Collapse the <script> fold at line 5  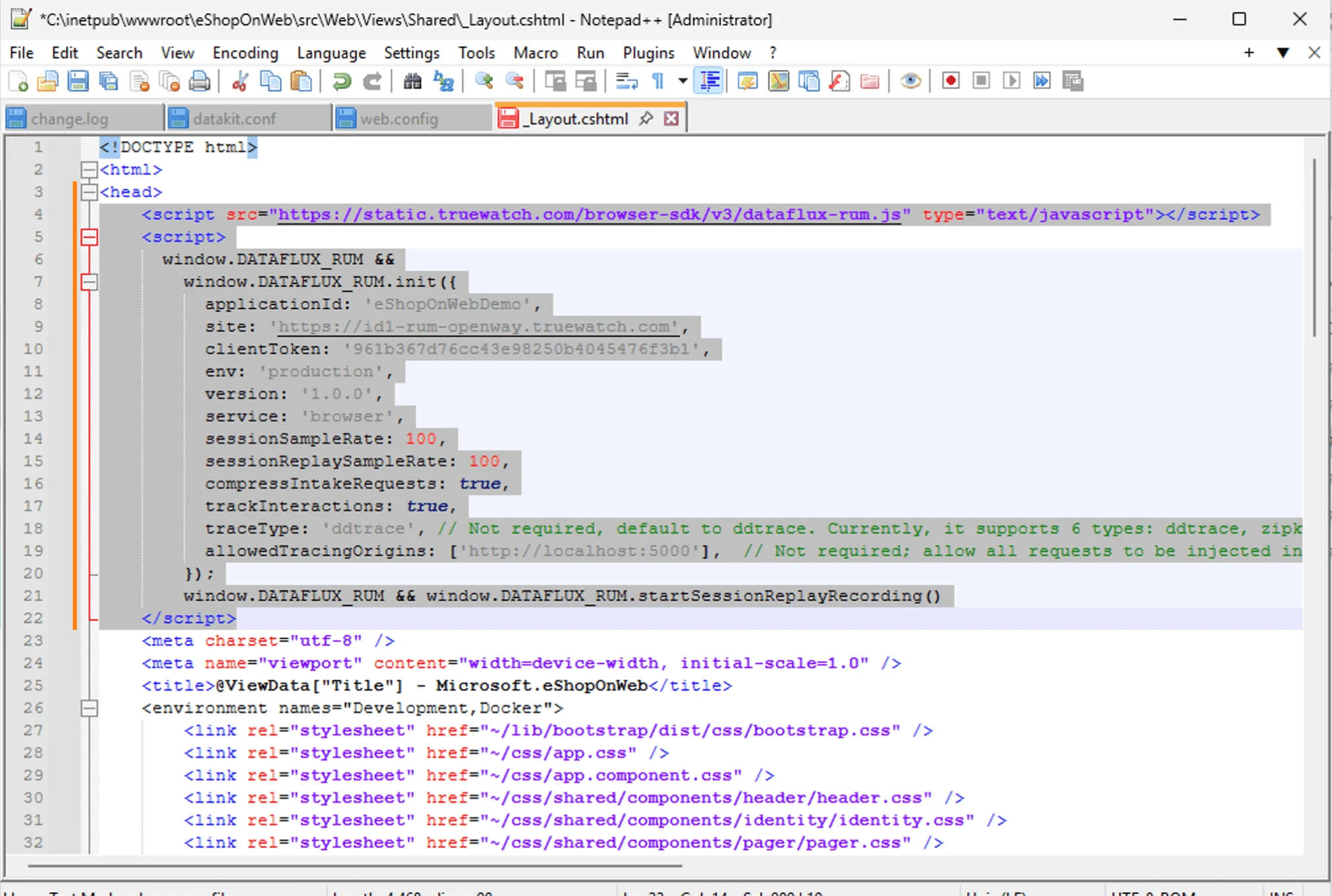pyautogui.click(x=89, y=237)
